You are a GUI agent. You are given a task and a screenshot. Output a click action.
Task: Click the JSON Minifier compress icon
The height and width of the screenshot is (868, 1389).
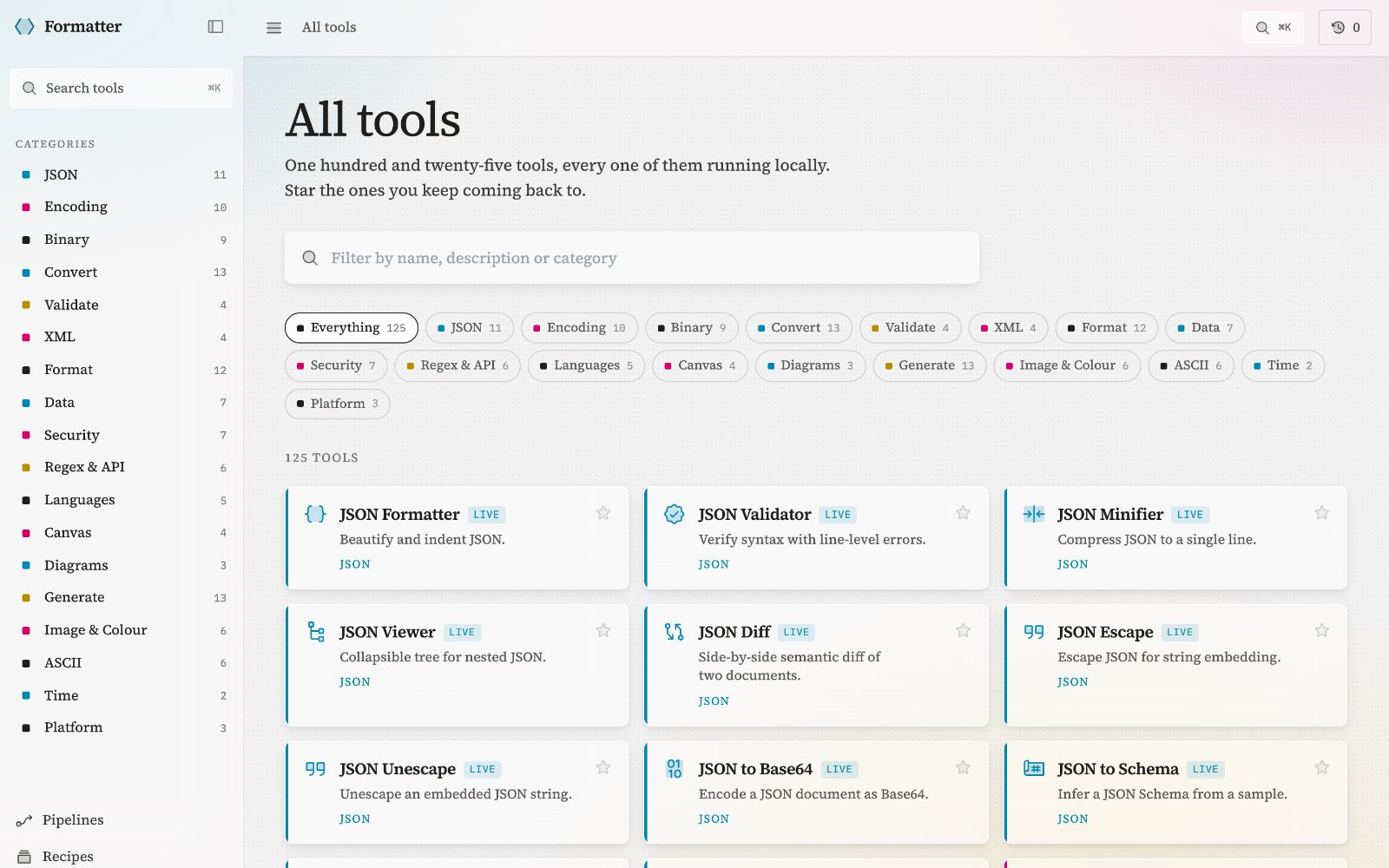point(1033,514)
